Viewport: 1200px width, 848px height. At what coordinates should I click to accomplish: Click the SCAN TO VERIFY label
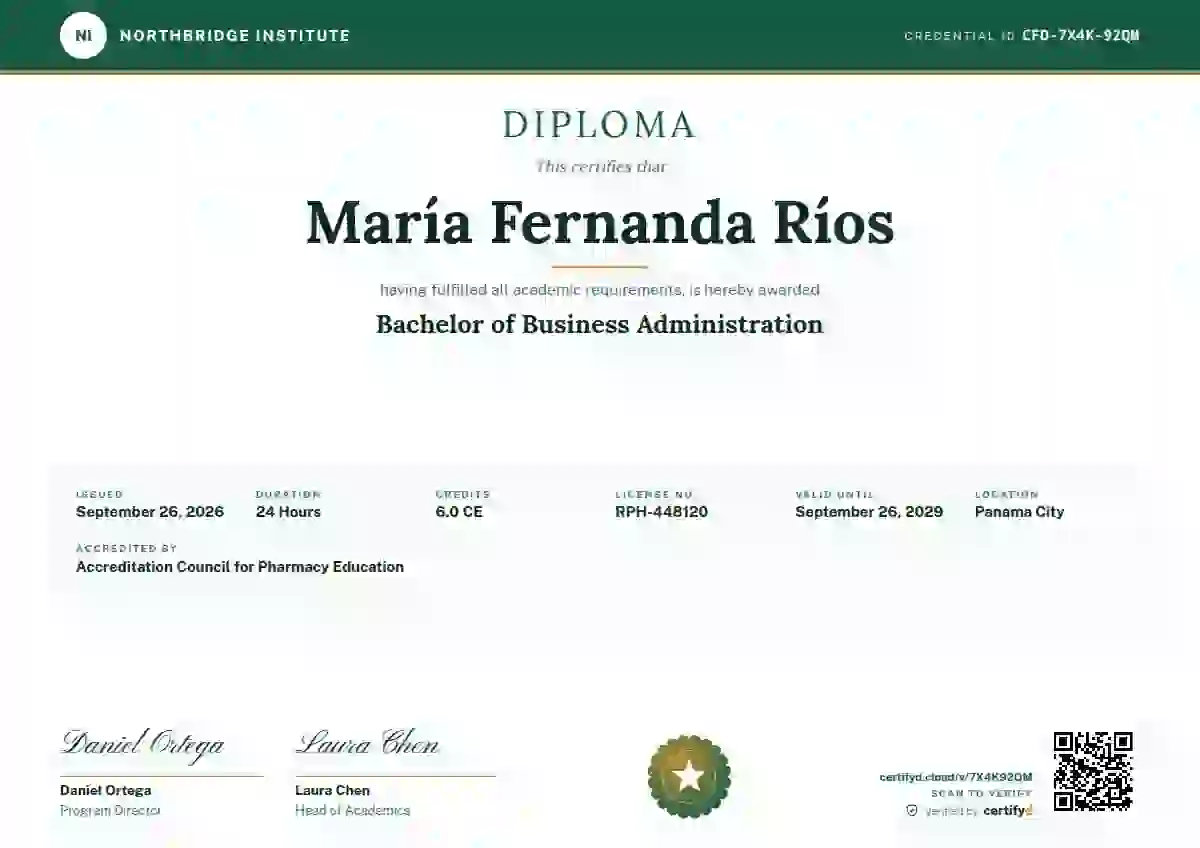point(982,794)
